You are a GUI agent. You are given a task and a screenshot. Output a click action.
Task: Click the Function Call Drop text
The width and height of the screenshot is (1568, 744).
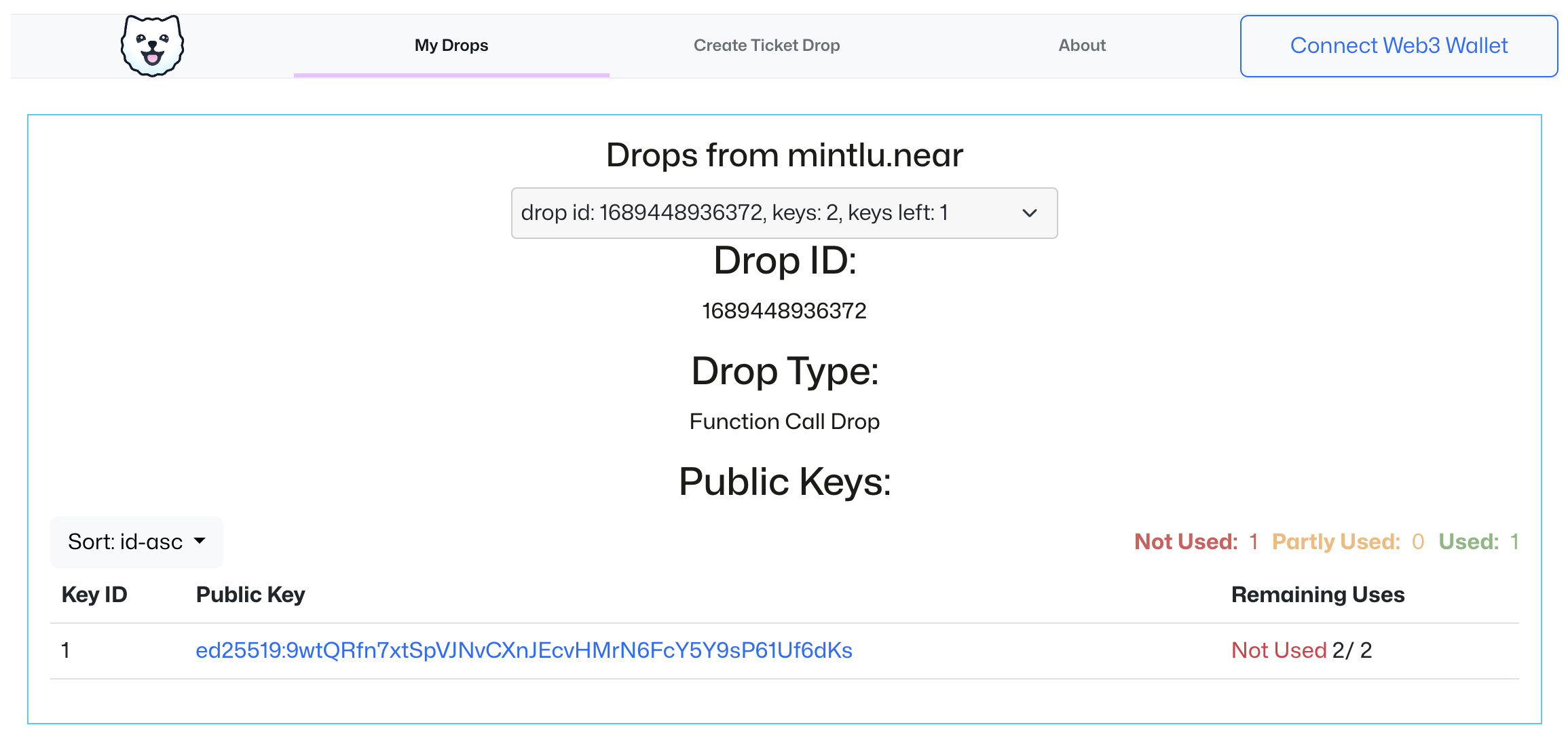(784, 422)
